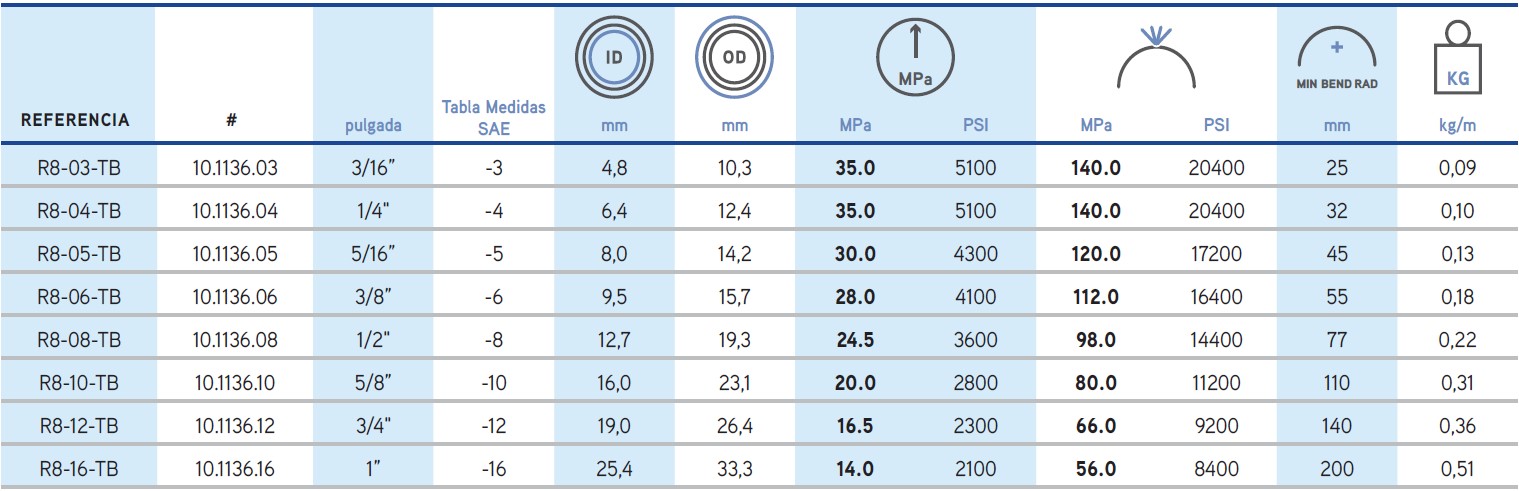Click part number 10.1136.06
The image size is (1519, 491).
point(234,297)
